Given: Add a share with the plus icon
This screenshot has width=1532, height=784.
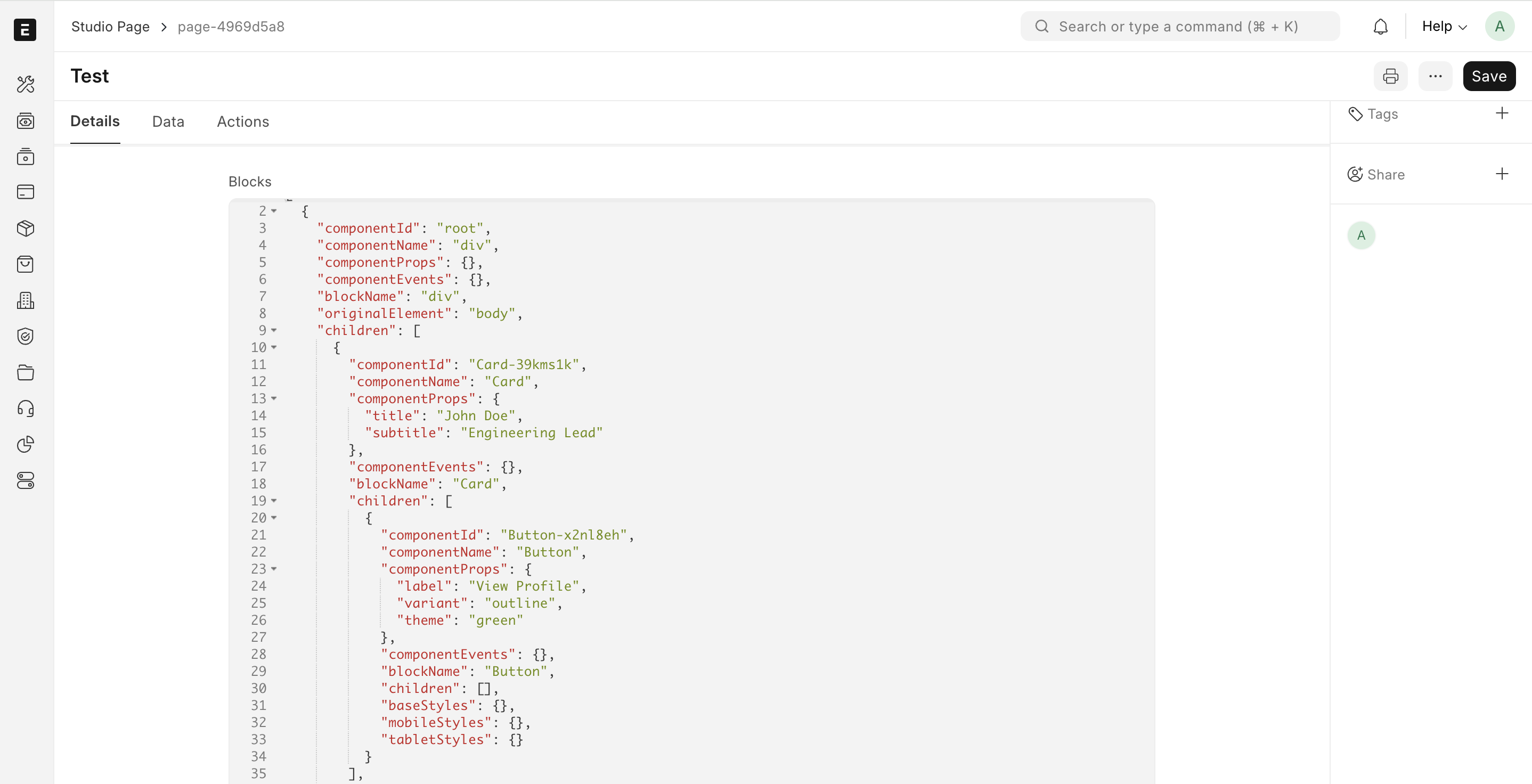Looking at the screenshot, I should pos(1502,174).
